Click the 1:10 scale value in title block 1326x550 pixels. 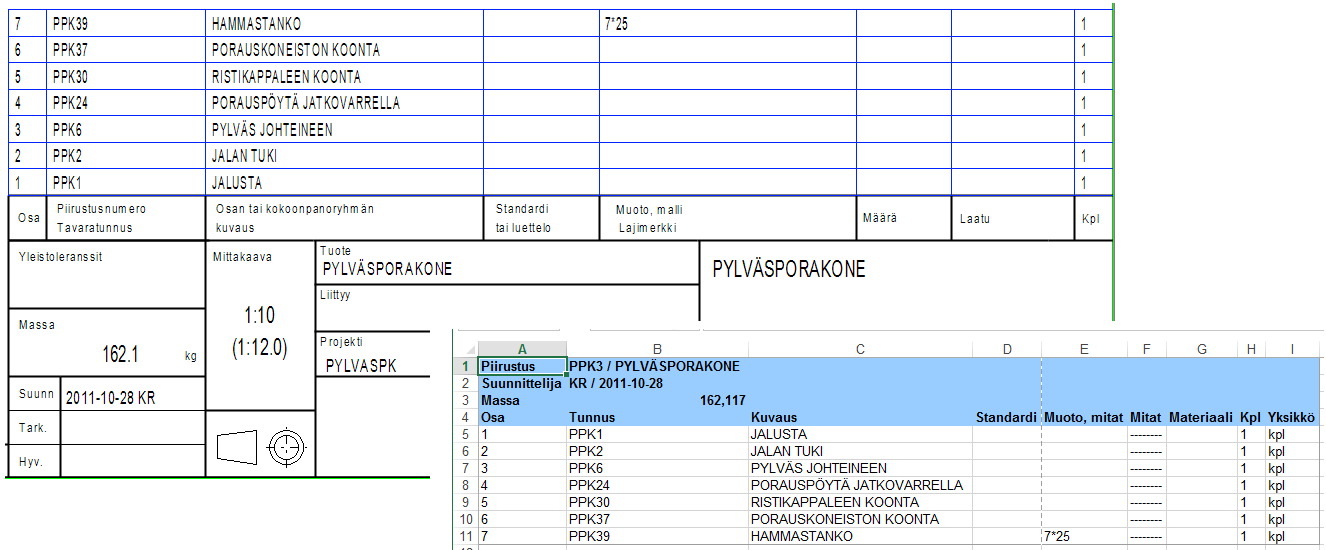259,316
